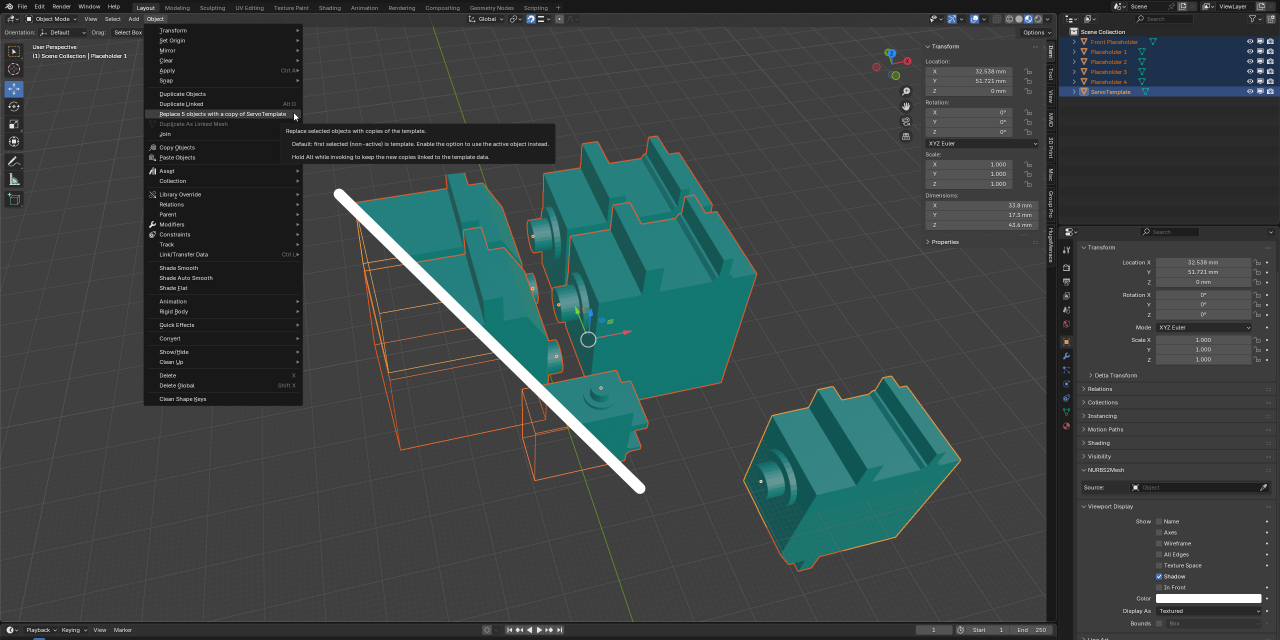This screenshot has height=640, width=1280.
Task: Activate the Measure tool
Action: (14, 179)
